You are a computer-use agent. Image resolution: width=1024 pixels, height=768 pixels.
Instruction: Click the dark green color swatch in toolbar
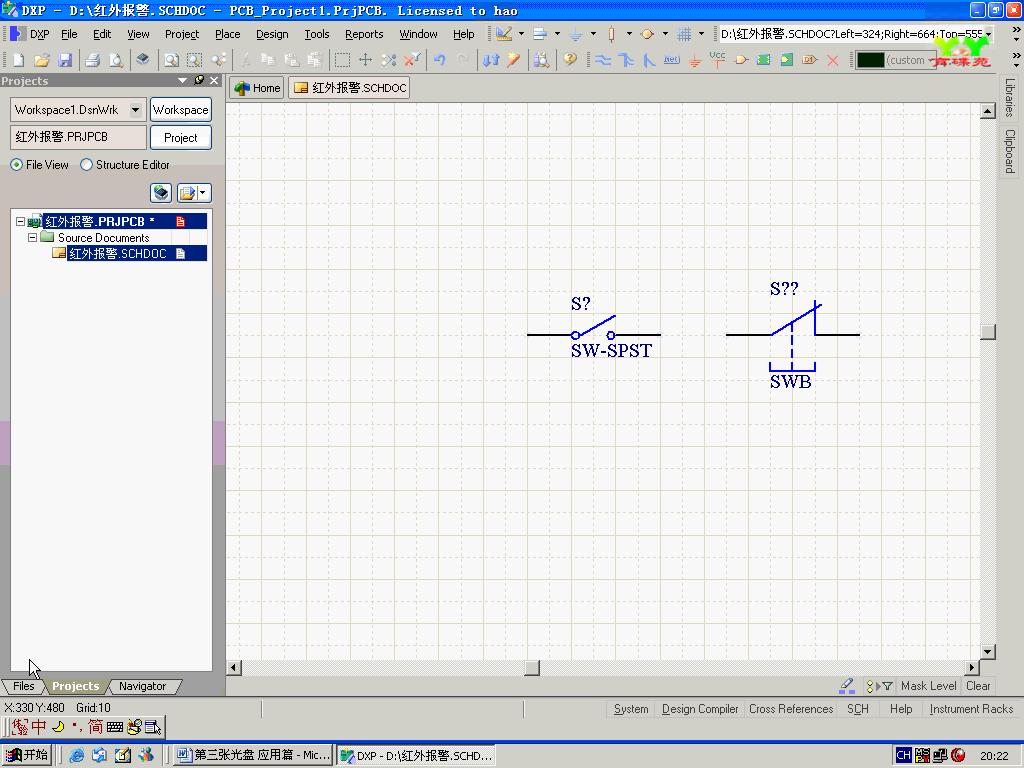pyautogui.click(x=871, y=60)
